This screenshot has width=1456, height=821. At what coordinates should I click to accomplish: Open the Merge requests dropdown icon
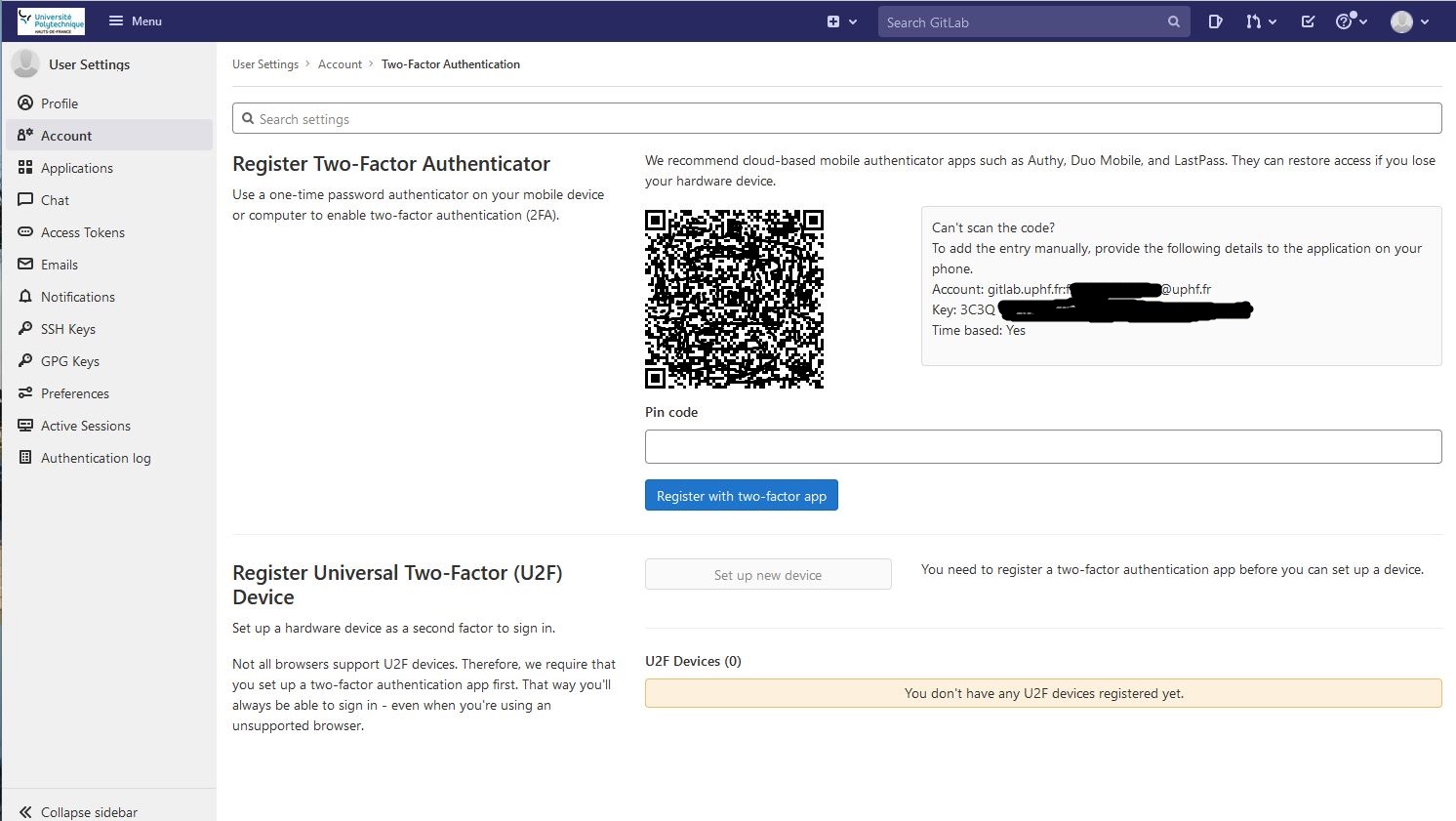pyautogui.click(x=1261, y=21)
